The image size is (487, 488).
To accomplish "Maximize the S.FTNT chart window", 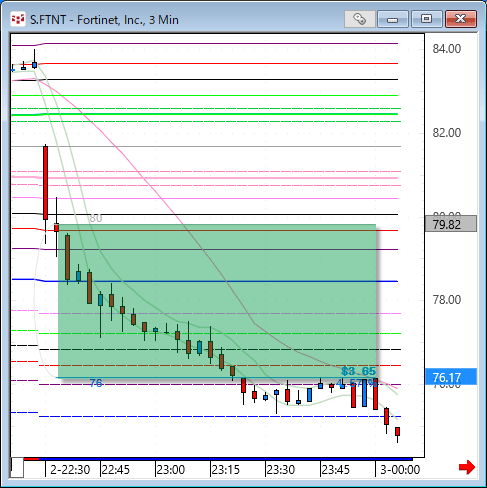I will [x=426, y=19].
